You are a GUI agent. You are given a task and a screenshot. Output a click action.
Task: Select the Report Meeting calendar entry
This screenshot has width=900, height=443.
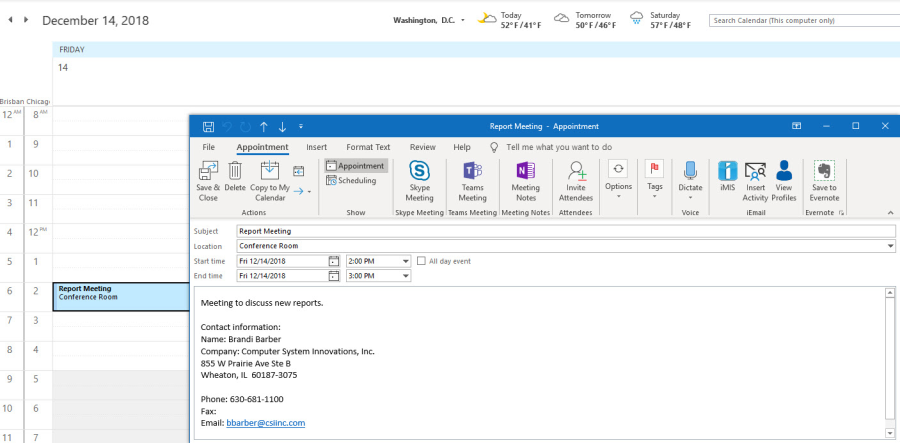click(120, 296)
